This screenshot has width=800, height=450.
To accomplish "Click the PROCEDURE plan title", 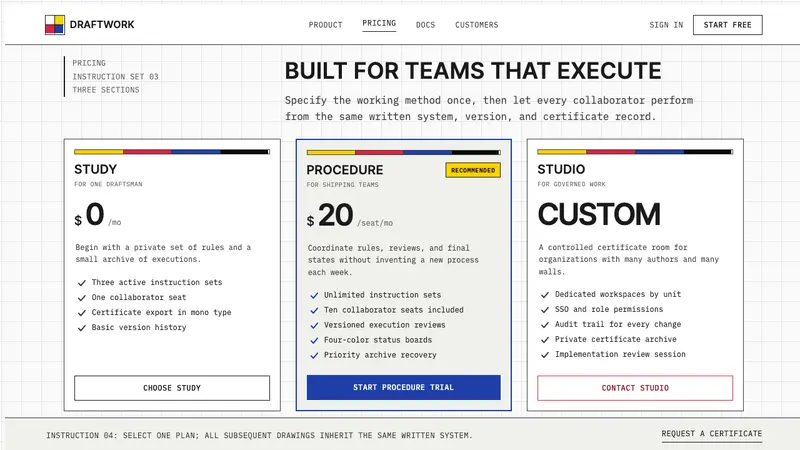I will (345, 170).
